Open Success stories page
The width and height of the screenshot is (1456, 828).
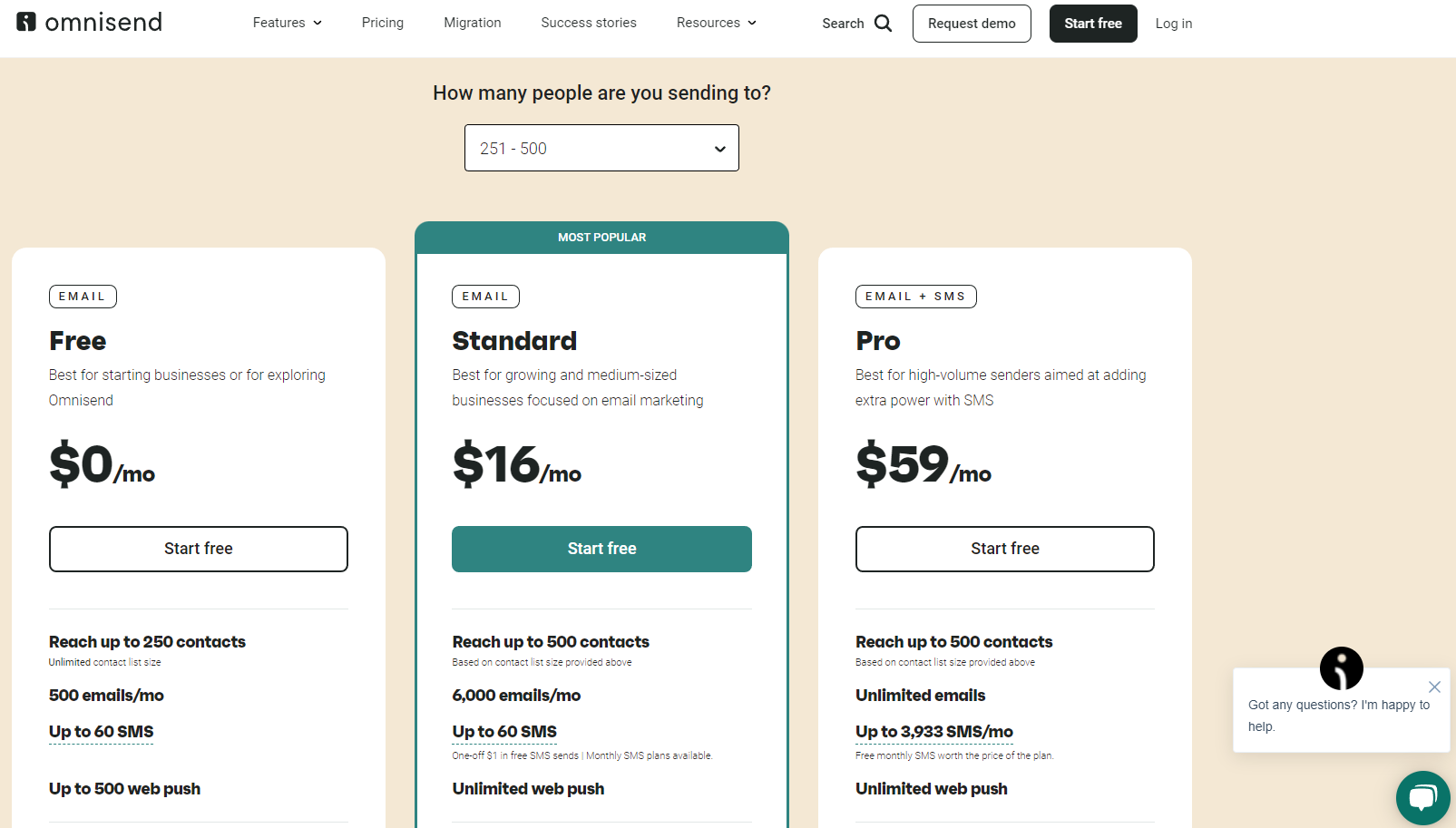(589, 23)
